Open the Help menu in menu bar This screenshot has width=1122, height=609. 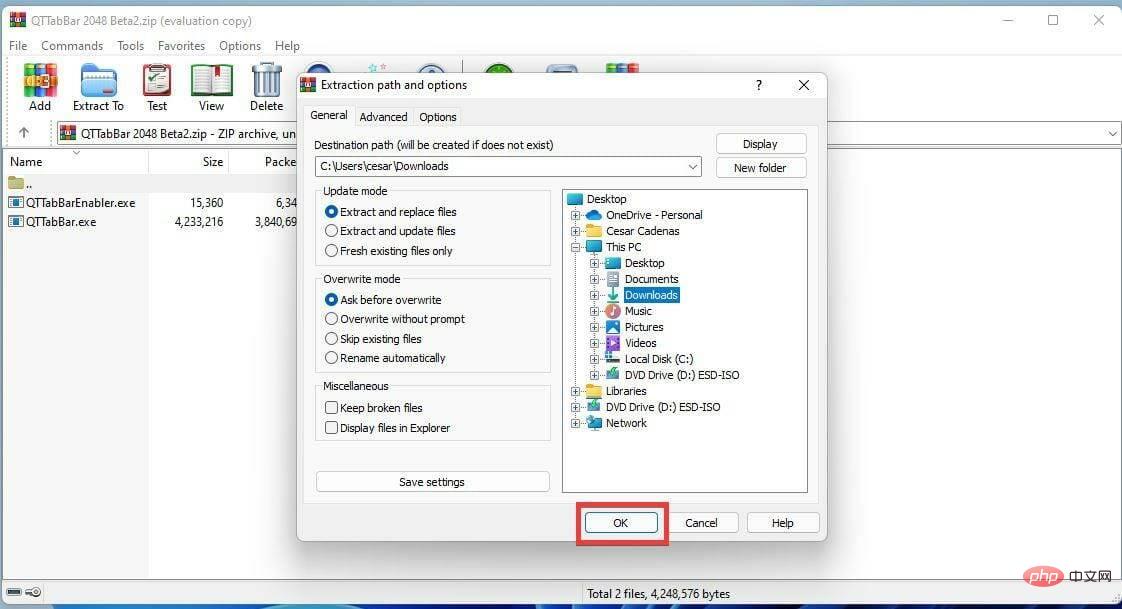[288, 46]
